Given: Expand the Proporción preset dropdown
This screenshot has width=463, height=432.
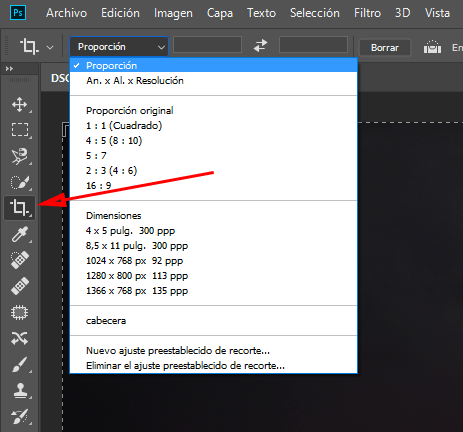Looking at the screenshot, I should point(119,47).
